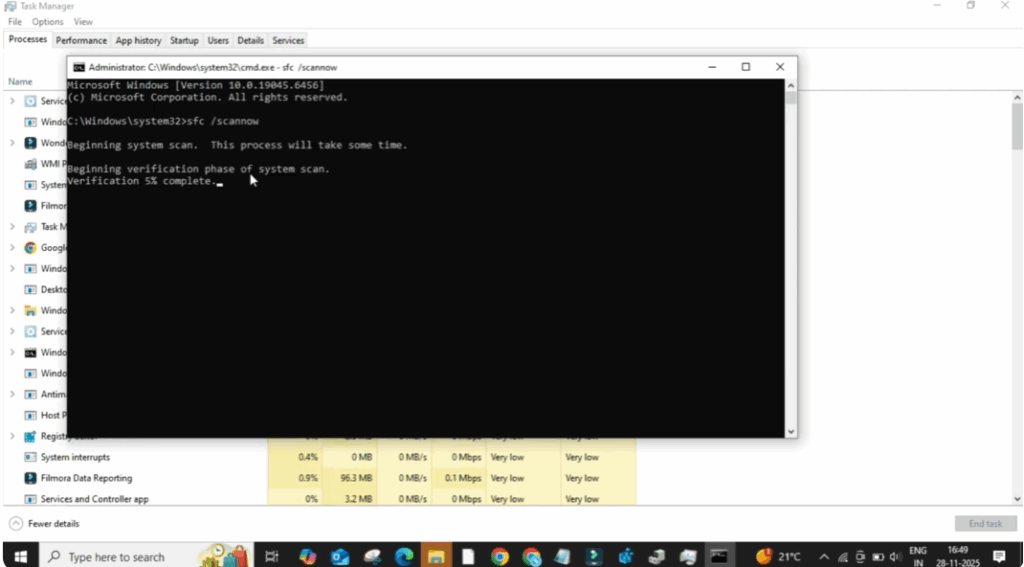Click the taskbar search box
Viewport: 1024px width, 567px height.
click(115, 556)
